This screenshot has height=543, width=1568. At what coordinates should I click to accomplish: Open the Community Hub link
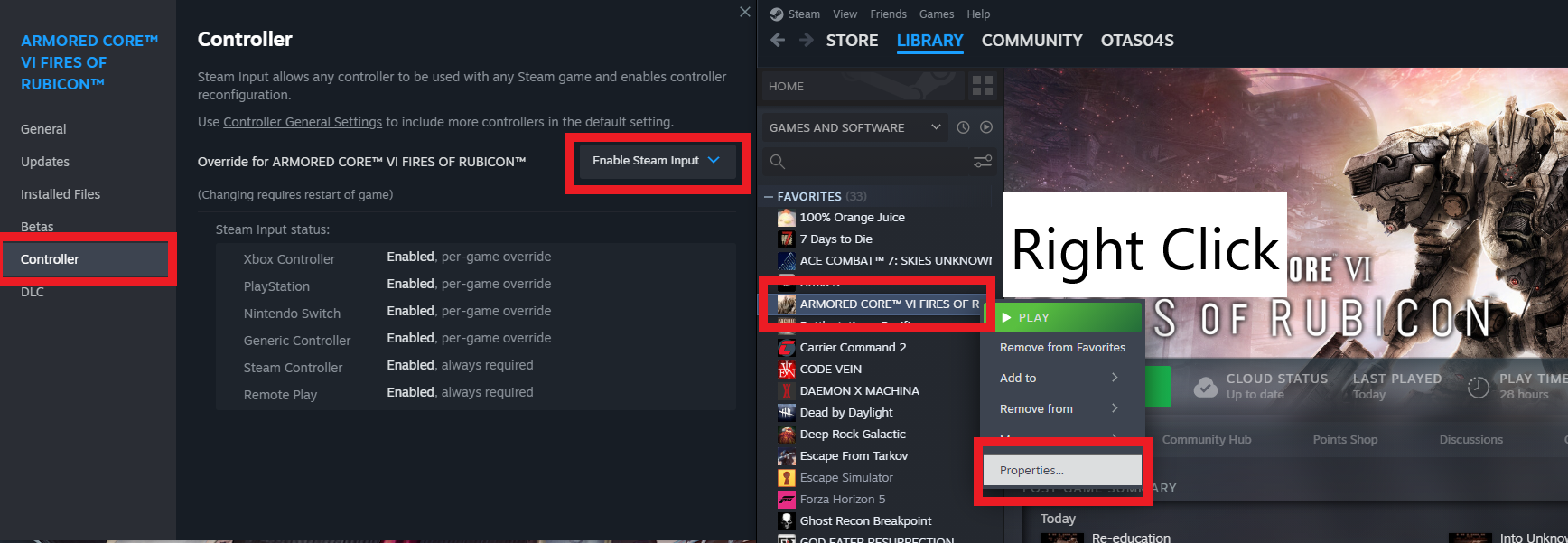[x=1207, y=439]
